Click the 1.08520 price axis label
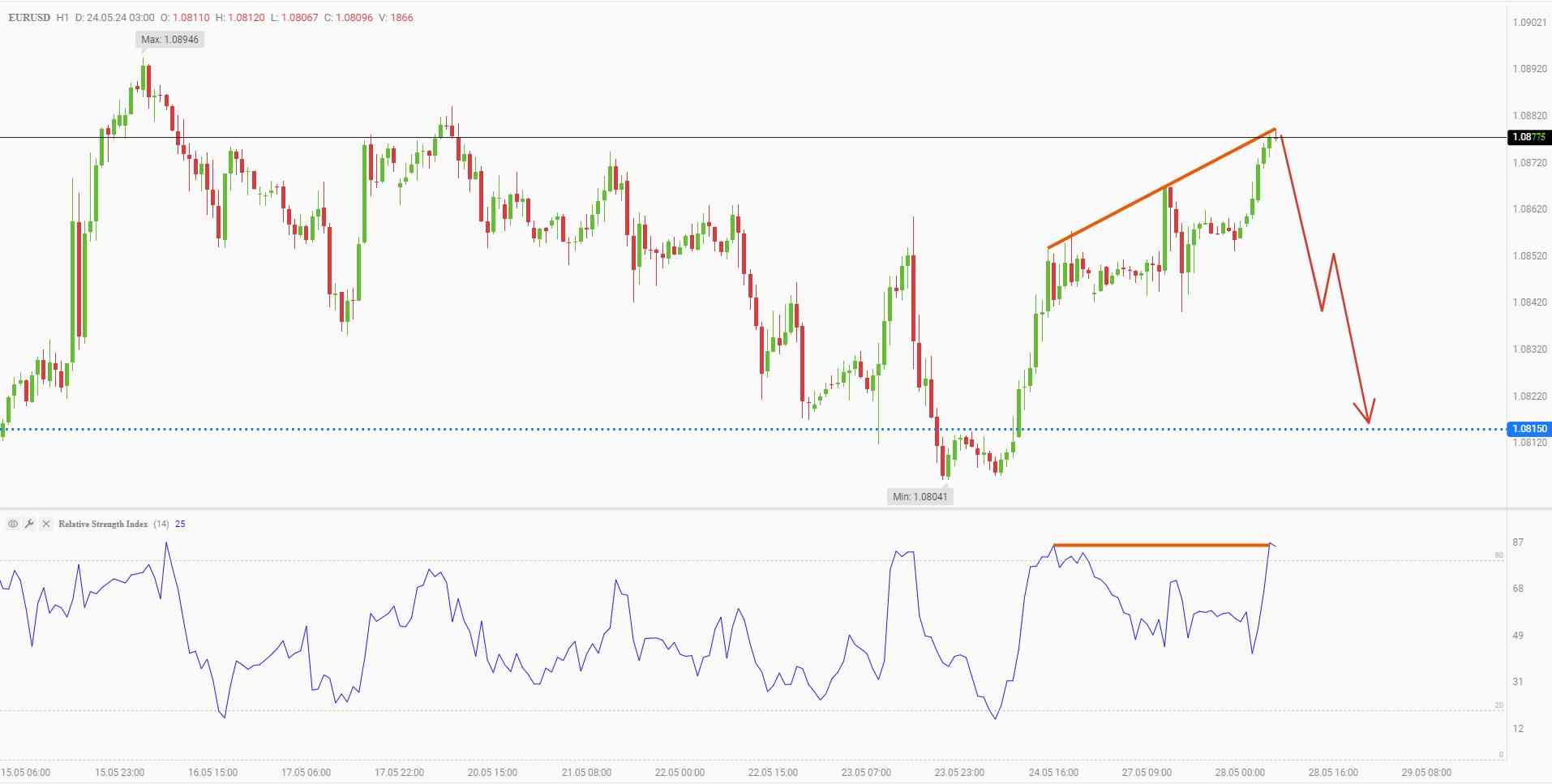The image size is (1552, 784). (1529, 256)
